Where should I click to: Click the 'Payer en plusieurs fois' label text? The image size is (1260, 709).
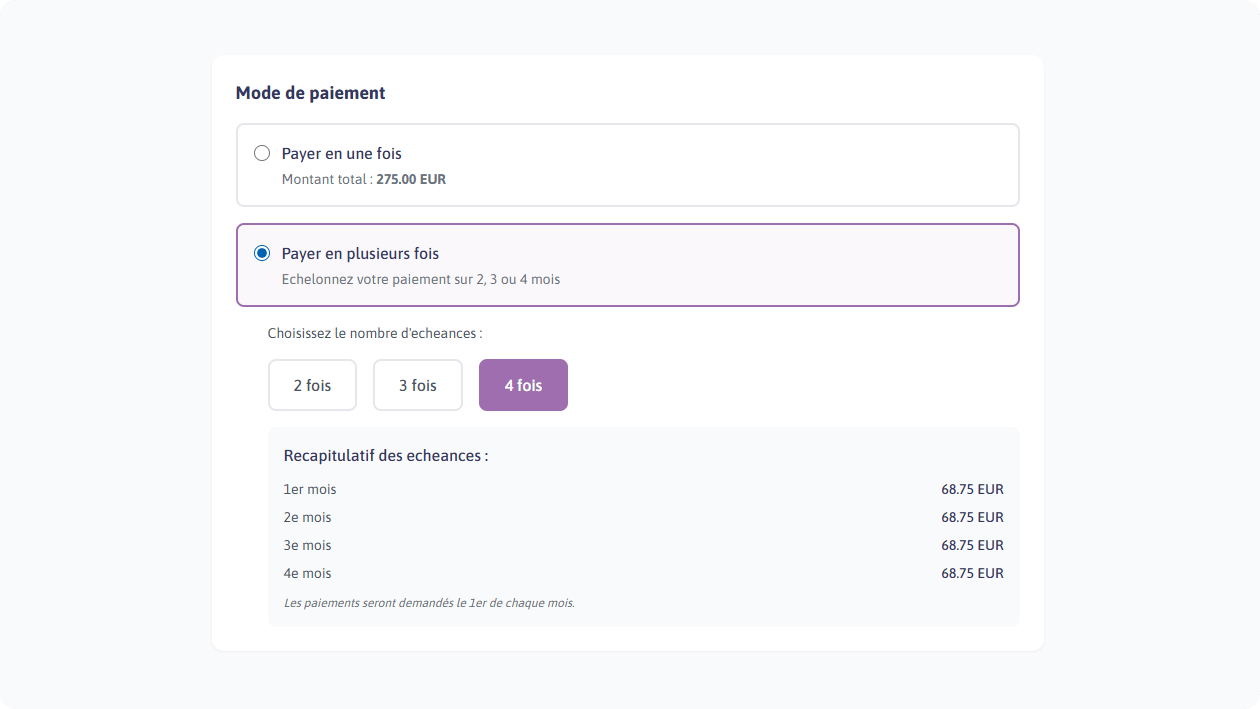360,253
